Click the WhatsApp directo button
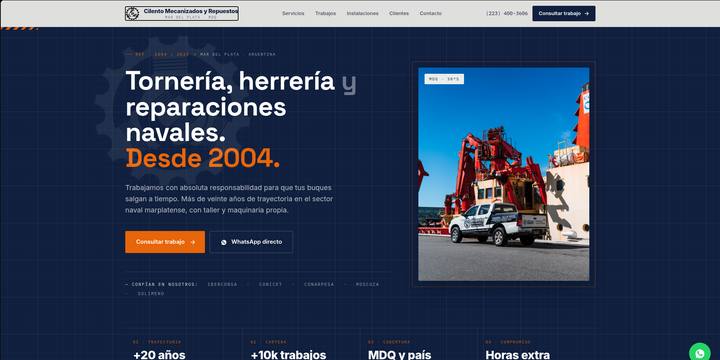The height and width of the screenshot is (360, 720). tap(251, 242)
